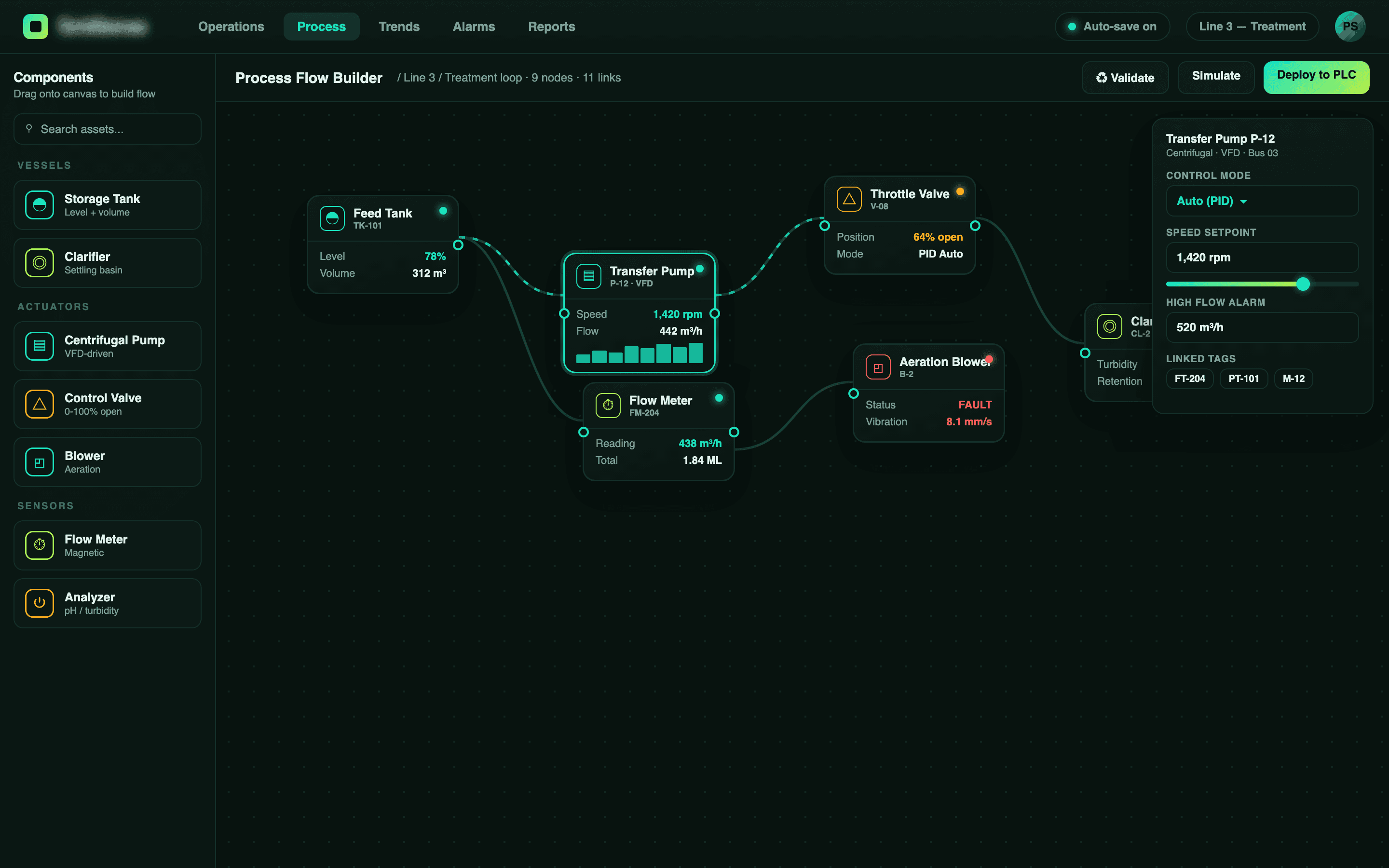The height and width of the screenshot is (868, 1389).
Task: Click Deploy to PLC button
Action: pos(1316,78)
